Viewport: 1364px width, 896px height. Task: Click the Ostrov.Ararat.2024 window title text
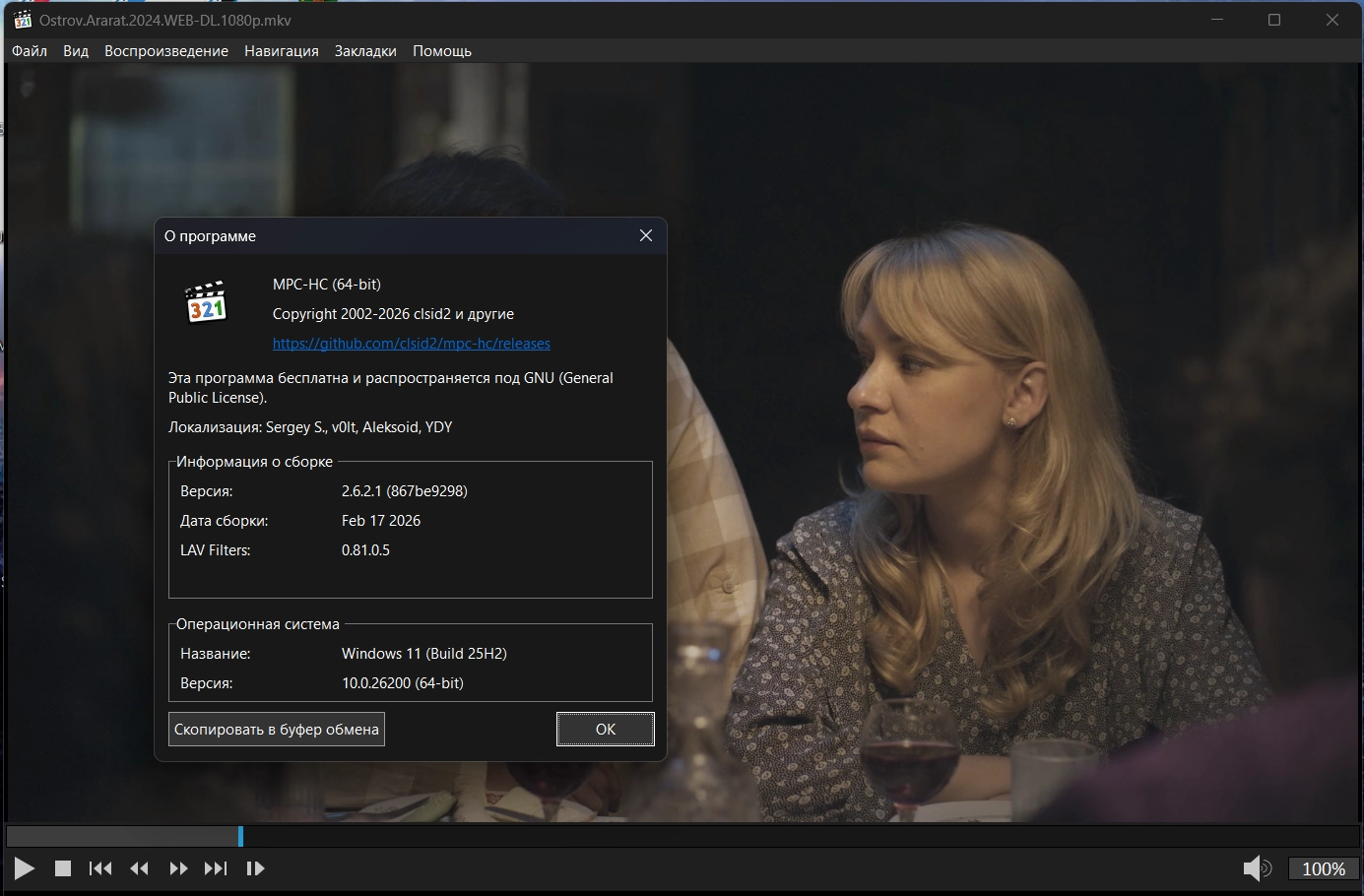point(165,20)
